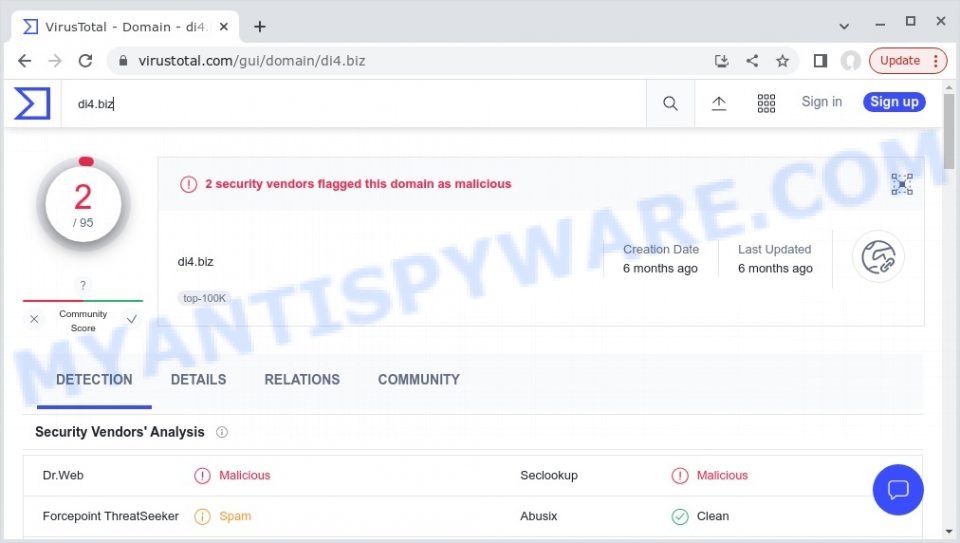This screenshot has width=960, height=543.
Task: Click the Dr.Web vendor name
Action: 63,476
